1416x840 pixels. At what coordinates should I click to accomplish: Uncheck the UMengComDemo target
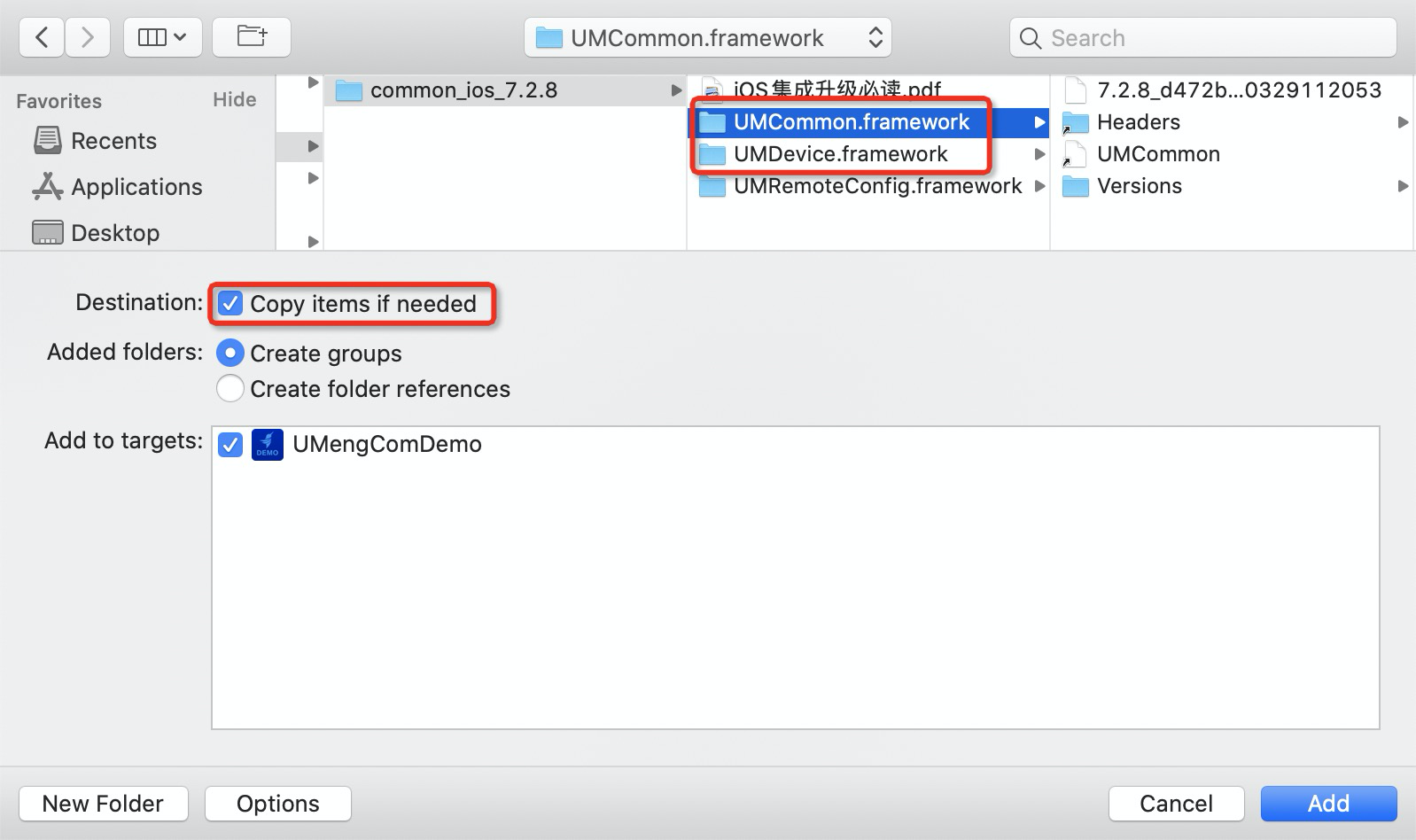pos(230,444)
